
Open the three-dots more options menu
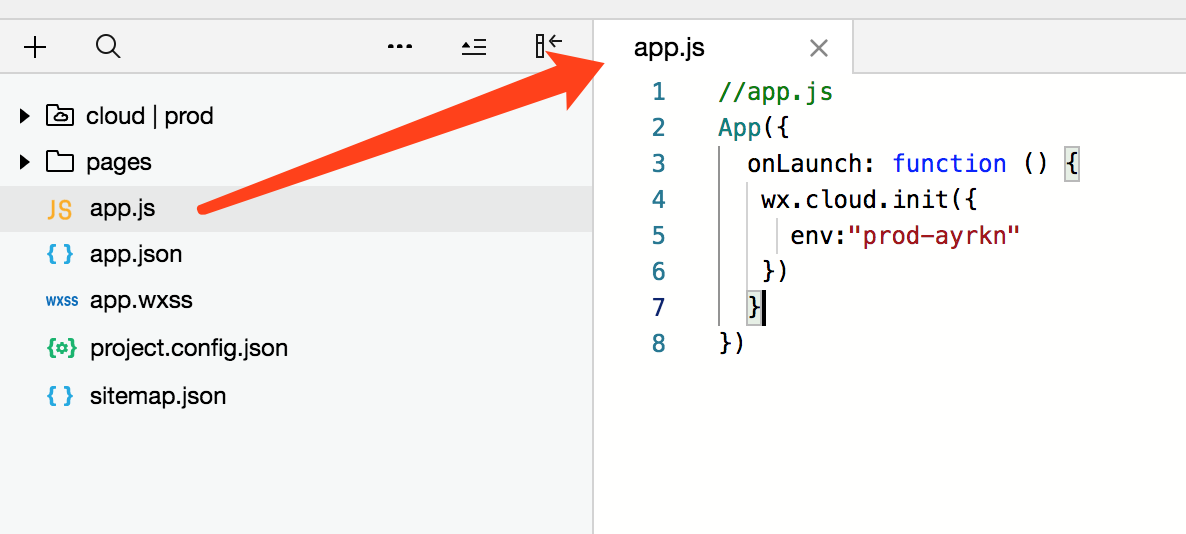tap(399, 47)
